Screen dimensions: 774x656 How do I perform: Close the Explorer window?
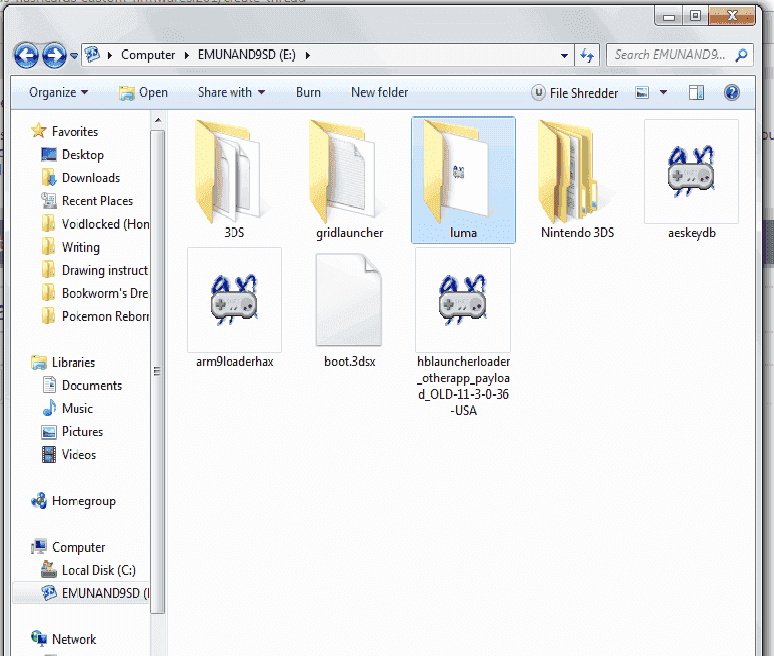point(732,16)
